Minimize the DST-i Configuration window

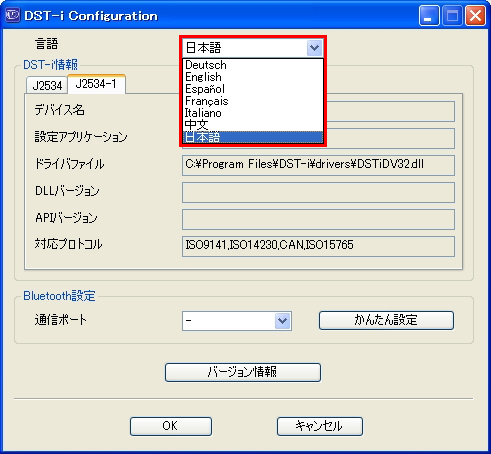coord(429,15)
